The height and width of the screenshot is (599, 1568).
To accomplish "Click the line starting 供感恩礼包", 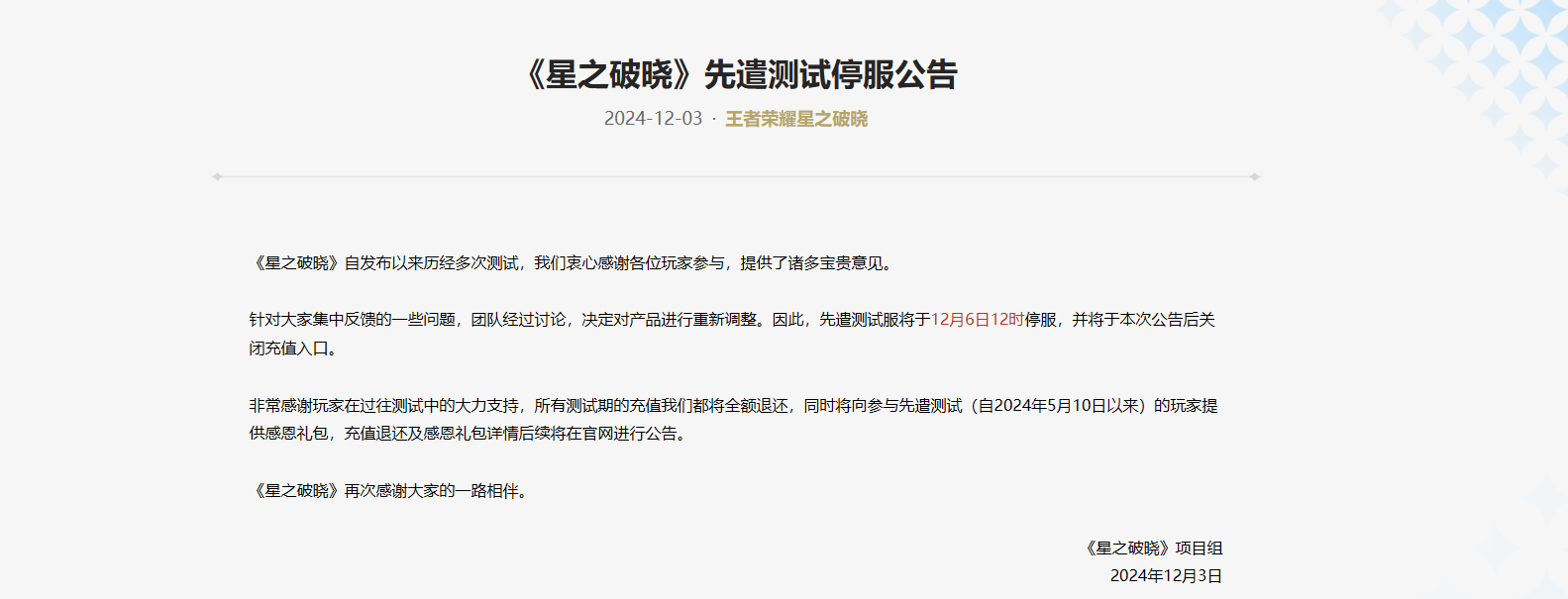I will (x=469, y=434).
